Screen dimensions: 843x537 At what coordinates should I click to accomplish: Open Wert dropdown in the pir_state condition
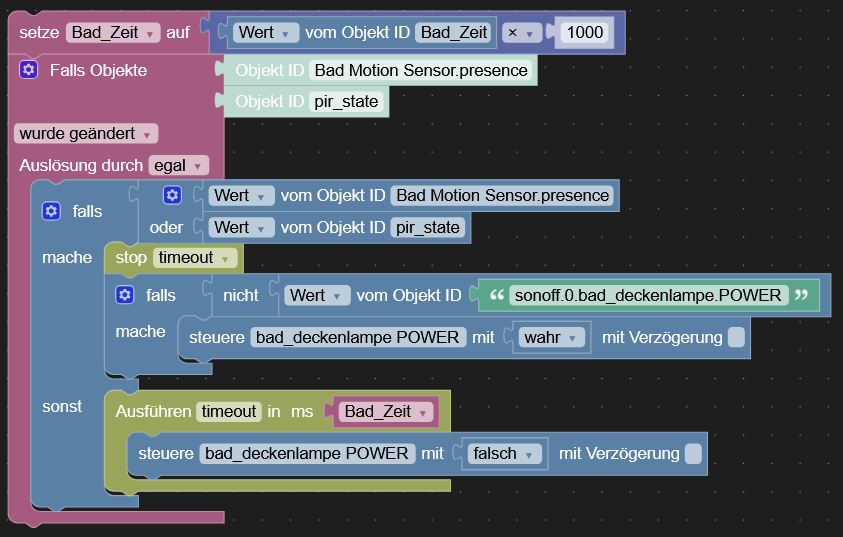point(242,227)
